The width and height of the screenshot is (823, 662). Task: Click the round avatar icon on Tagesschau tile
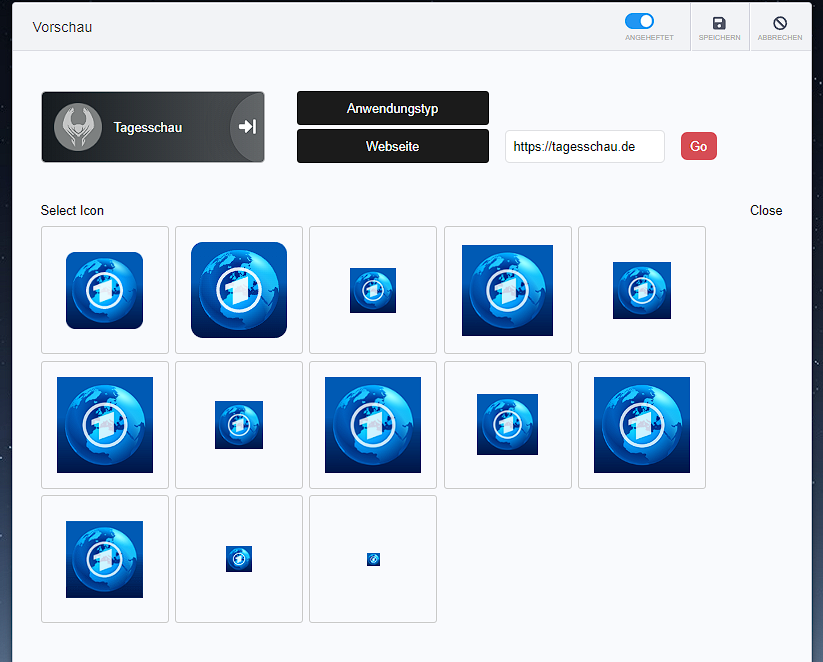click(78, 127)
